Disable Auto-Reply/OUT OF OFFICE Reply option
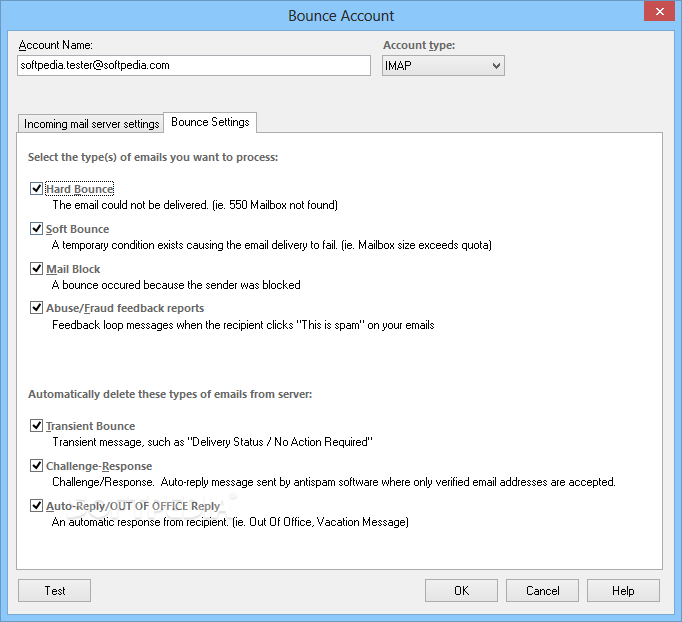 [x=36, y=505]
